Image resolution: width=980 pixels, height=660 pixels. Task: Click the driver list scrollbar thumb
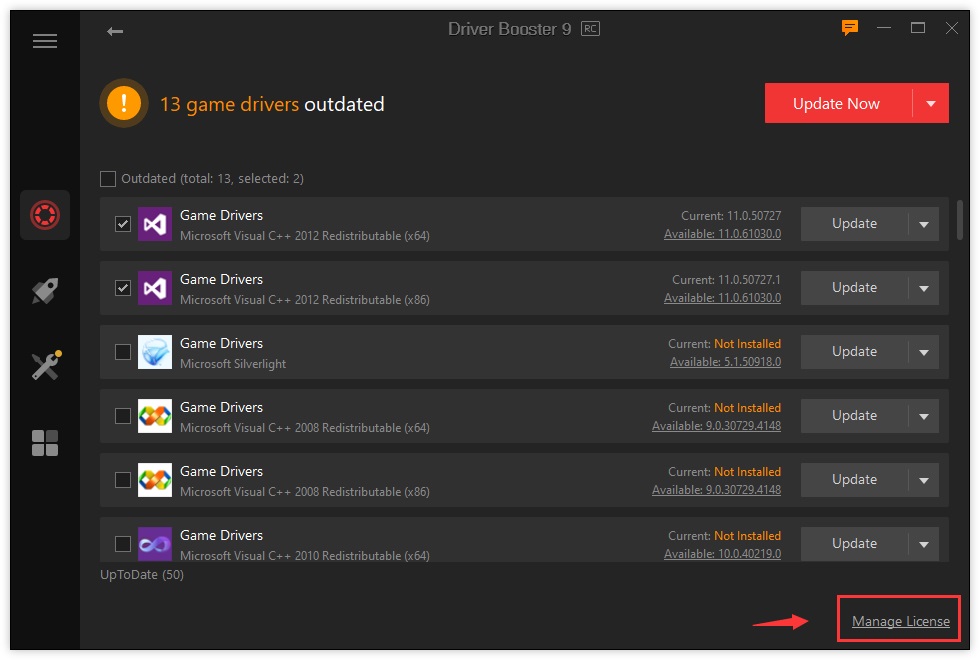click(960, 219)
